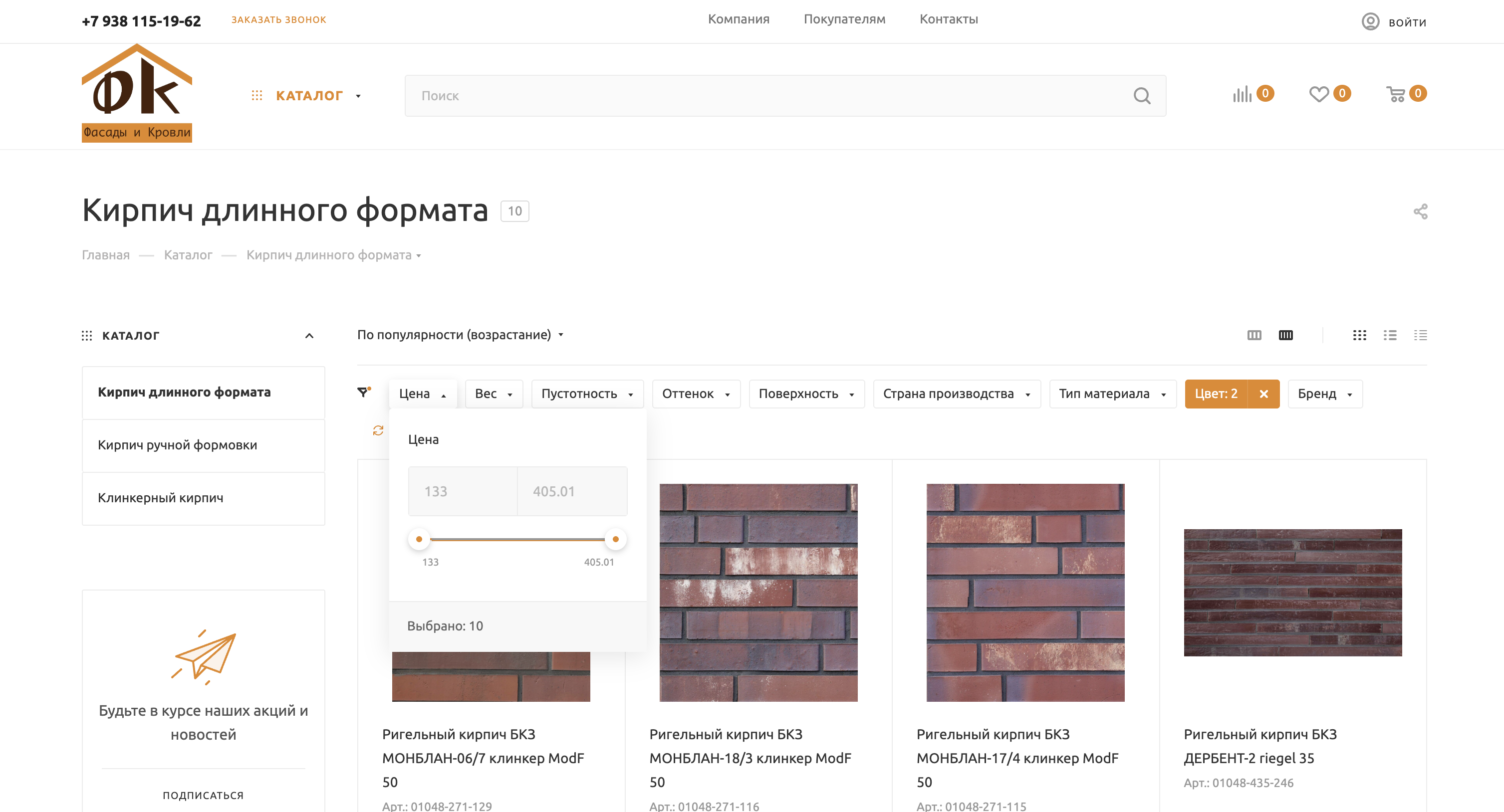Focus the minimum price field 133
This screenshot has width=1504, height=812.
pyautogui.click(x=463, y=491)
